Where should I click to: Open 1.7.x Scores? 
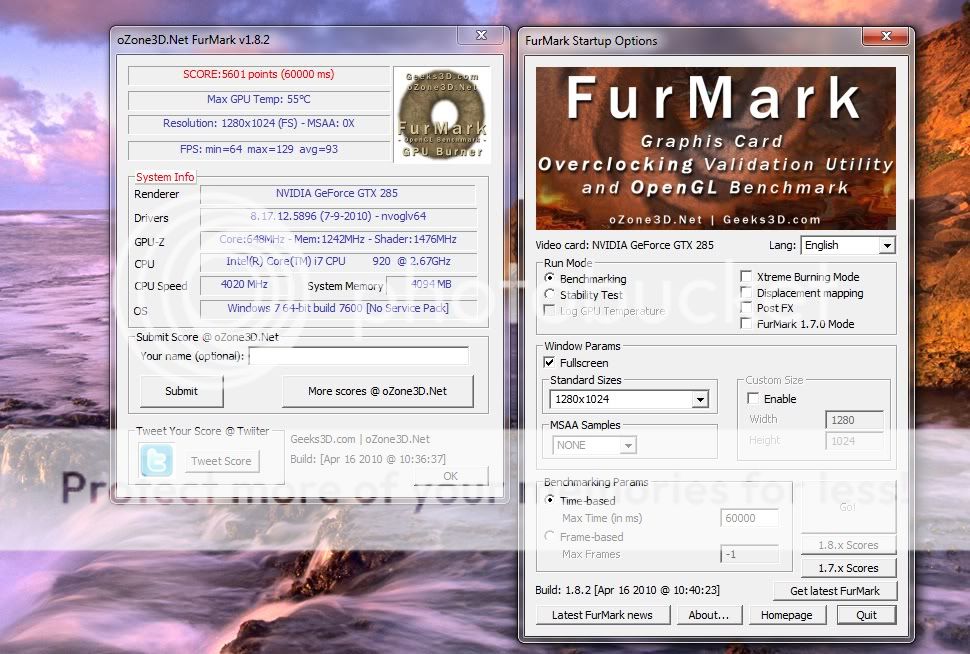click(x=848, y=567)
